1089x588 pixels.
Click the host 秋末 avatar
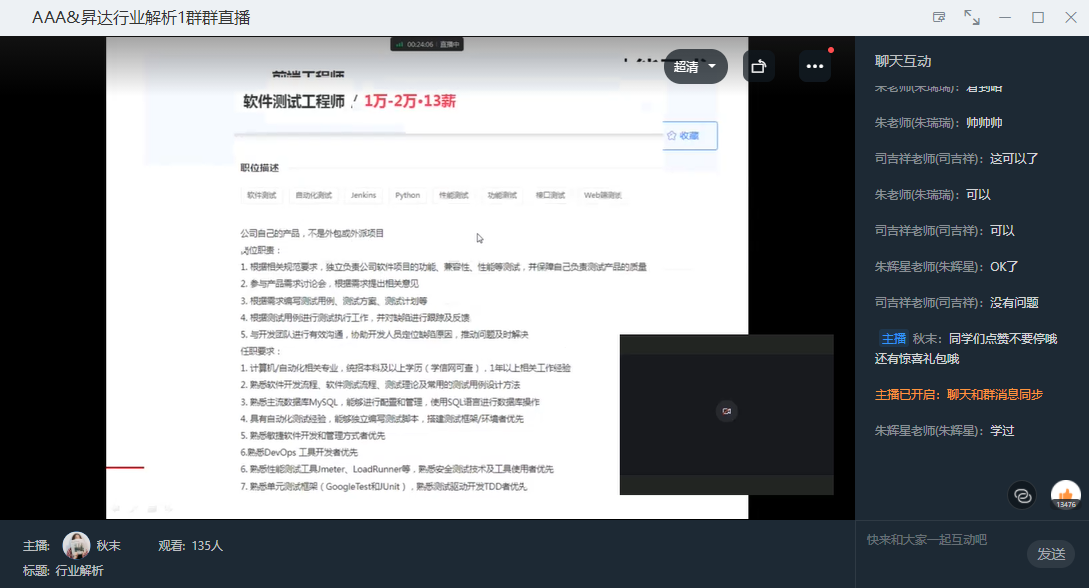pyautogui.click(x=77, y=545)
